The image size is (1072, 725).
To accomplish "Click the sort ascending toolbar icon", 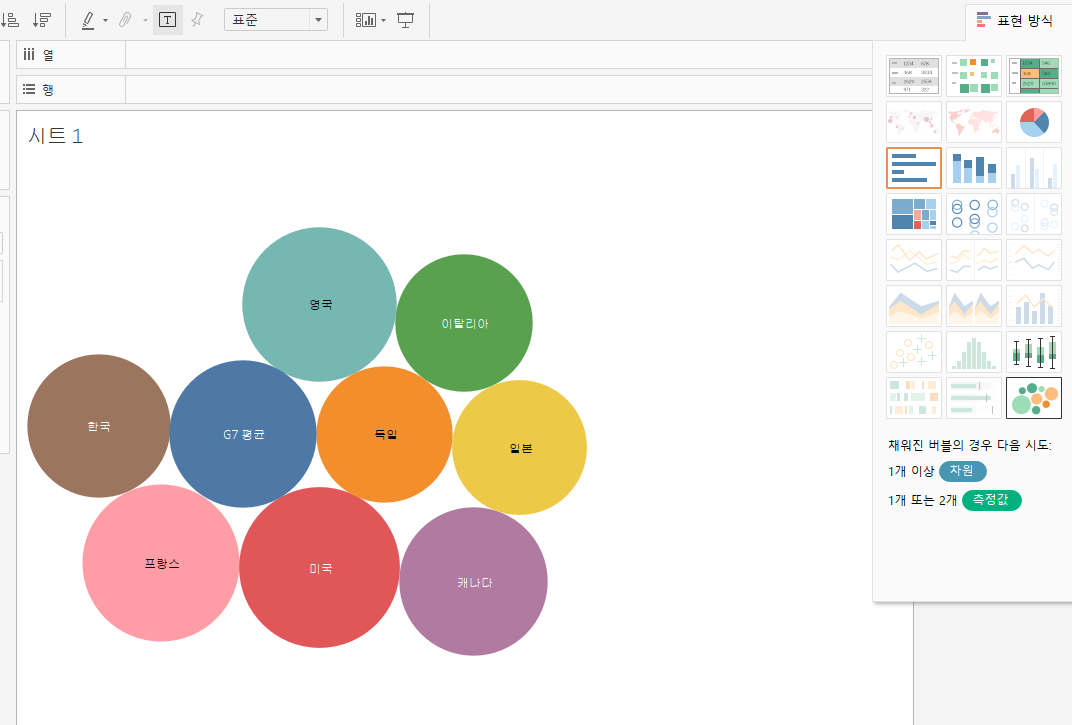I will pyautogui.click(x=10, y=20).
